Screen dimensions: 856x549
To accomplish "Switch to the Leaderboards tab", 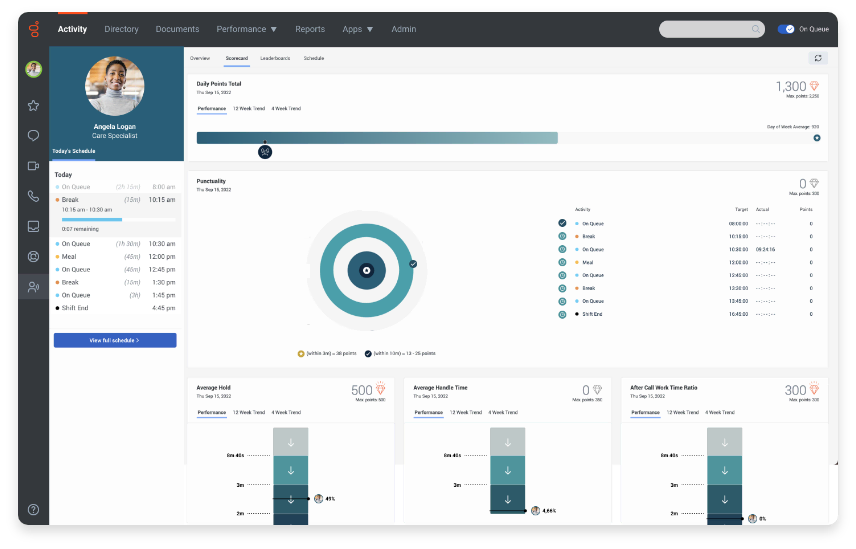I will pos(275,58).
